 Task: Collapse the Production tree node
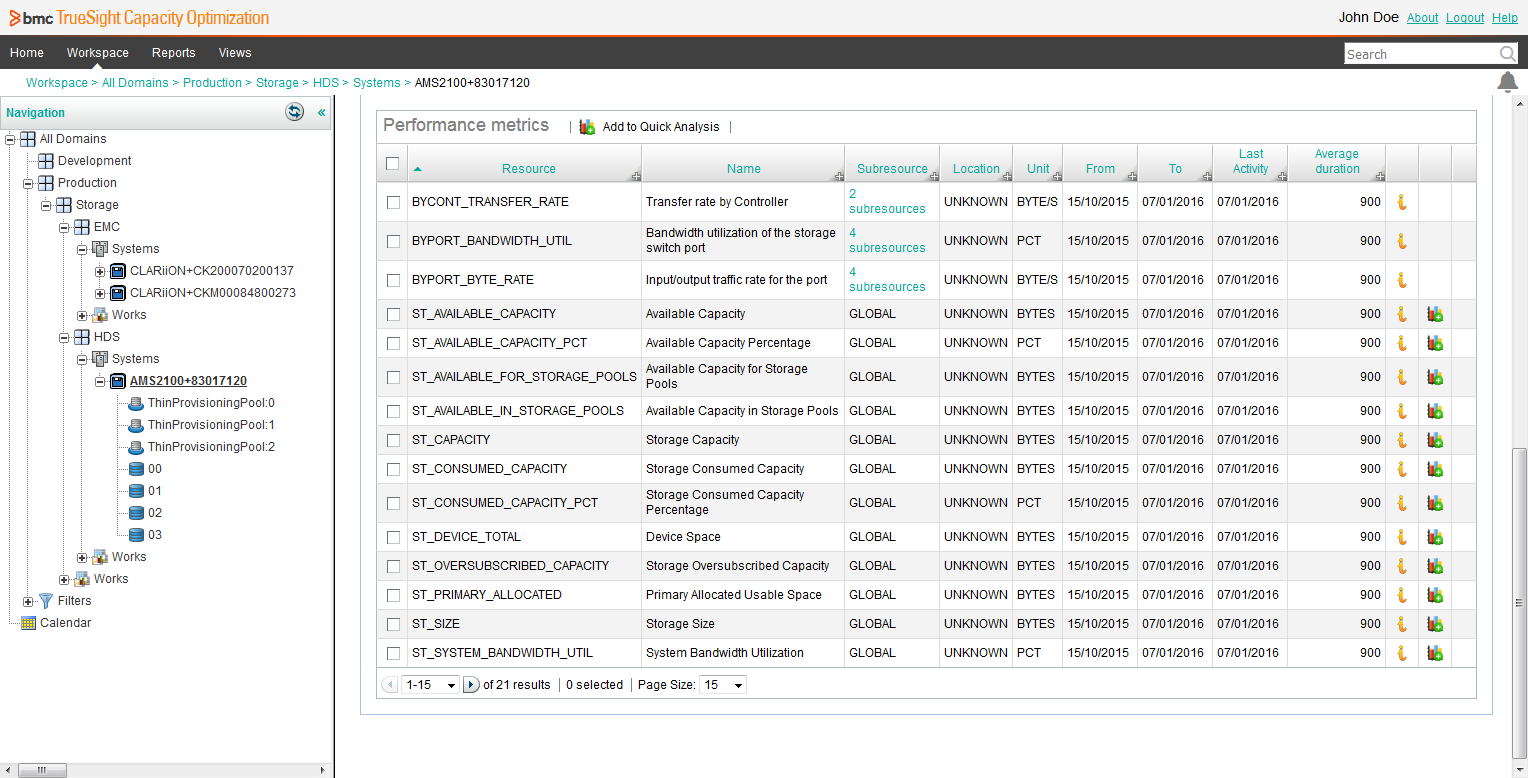28,183
